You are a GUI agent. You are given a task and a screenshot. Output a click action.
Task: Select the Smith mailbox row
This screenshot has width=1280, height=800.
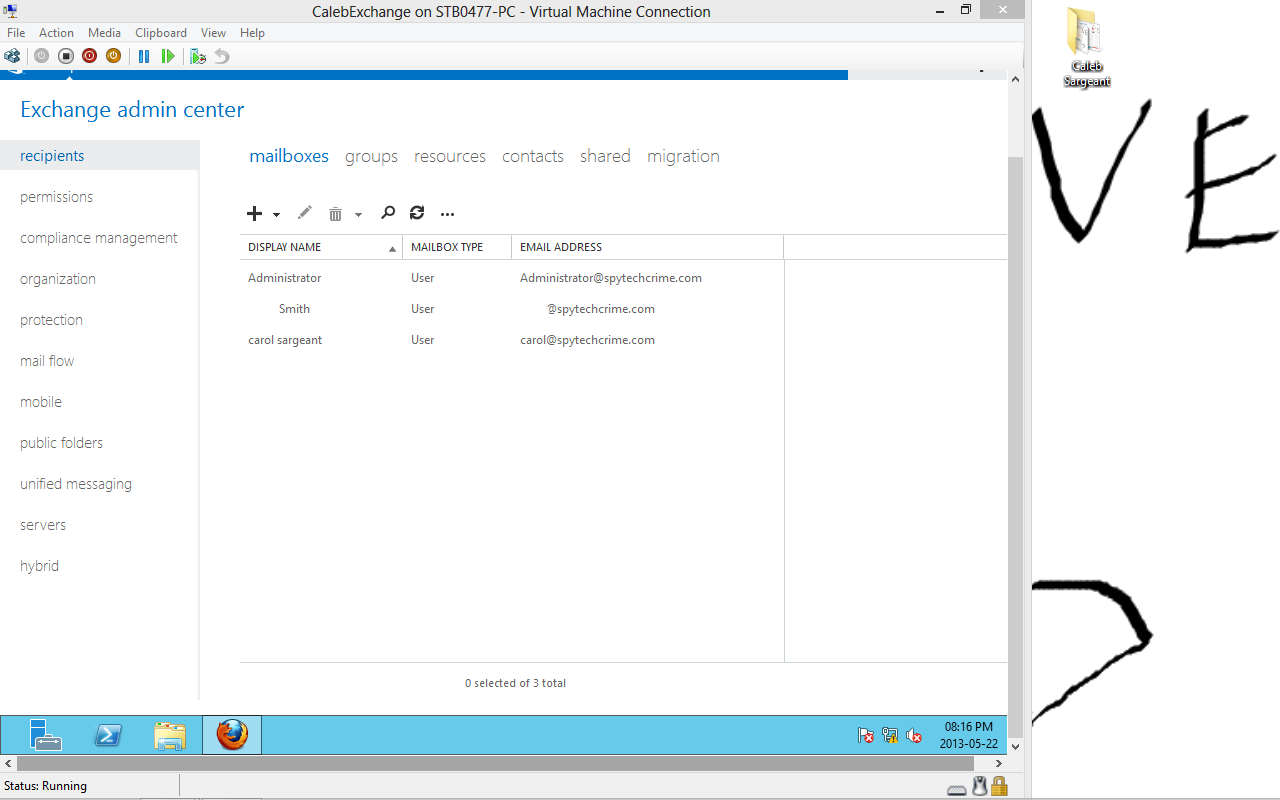coord(512,309)
